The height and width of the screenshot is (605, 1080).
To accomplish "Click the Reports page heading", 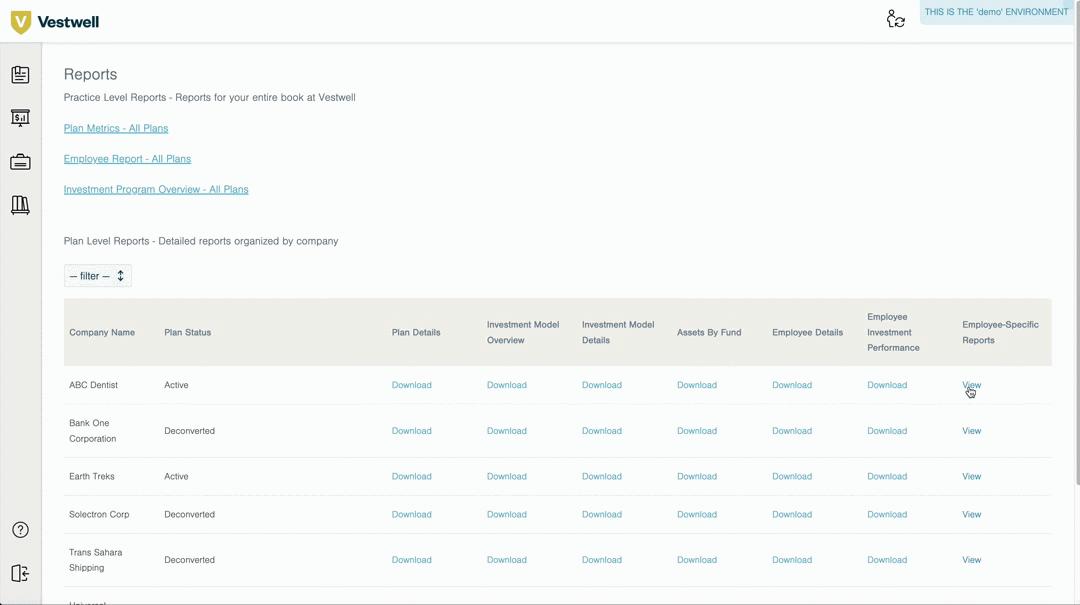I will [90, 74].
